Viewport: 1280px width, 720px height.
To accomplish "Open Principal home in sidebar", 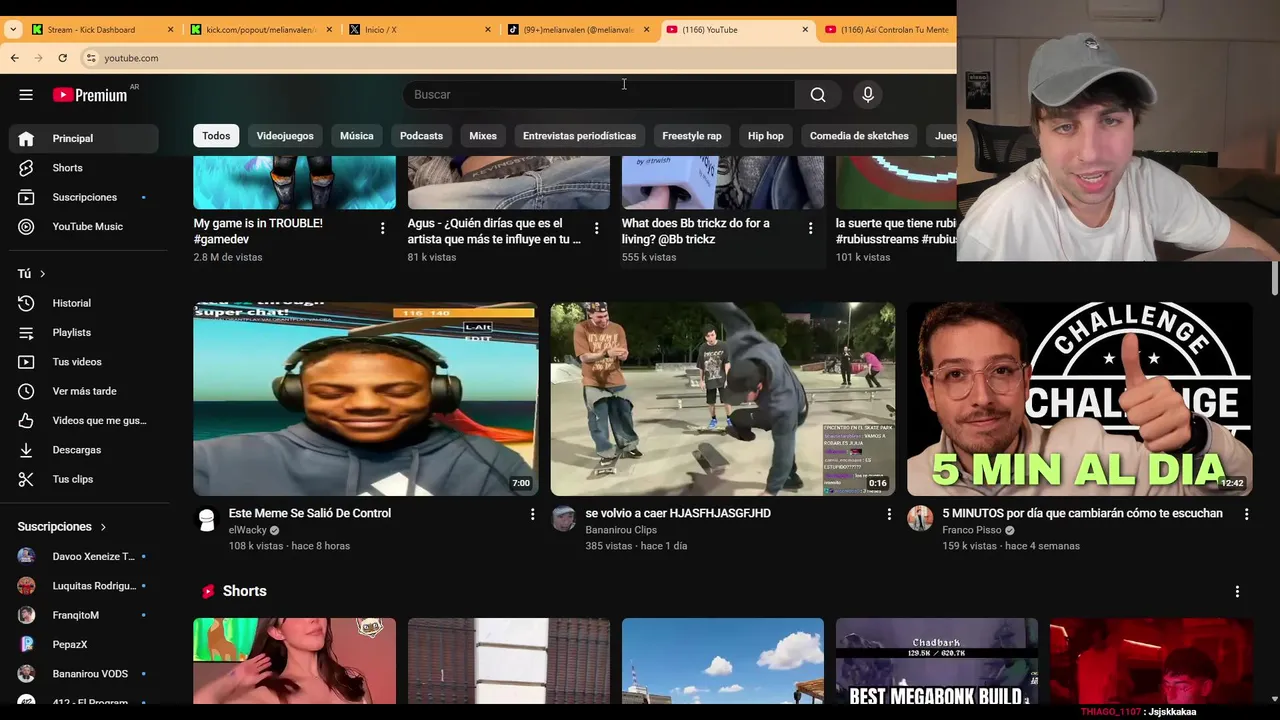I will point(84,138).
